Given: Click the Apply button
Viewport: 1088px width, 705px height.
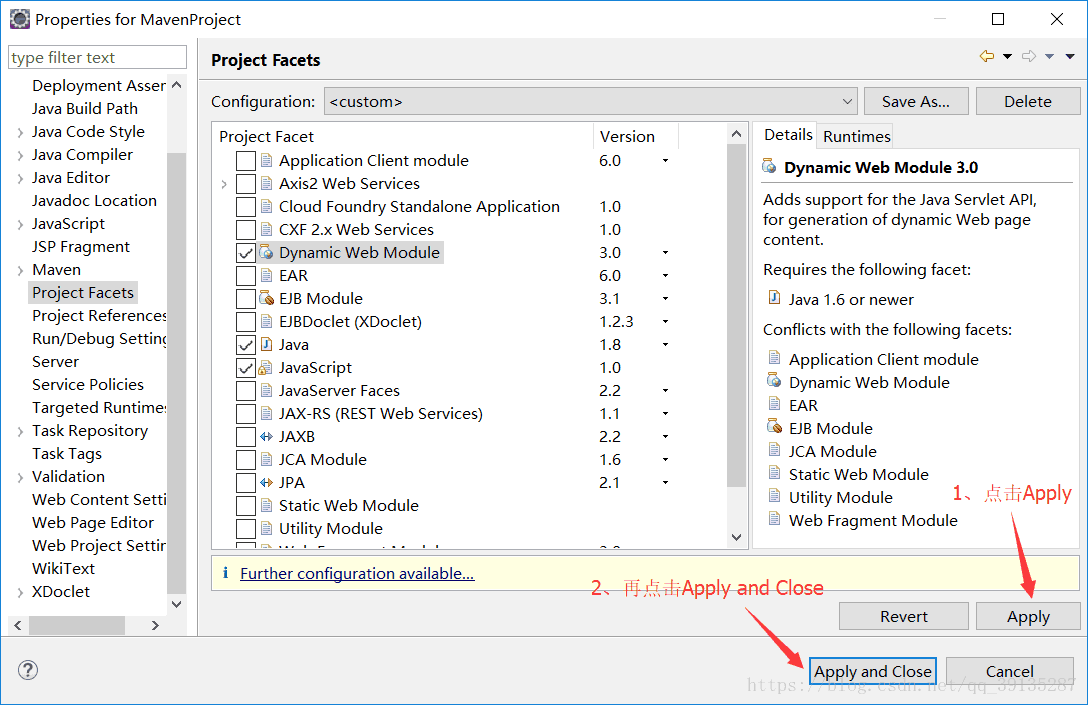Looking at the screenshot, I should coord(1028,616).
